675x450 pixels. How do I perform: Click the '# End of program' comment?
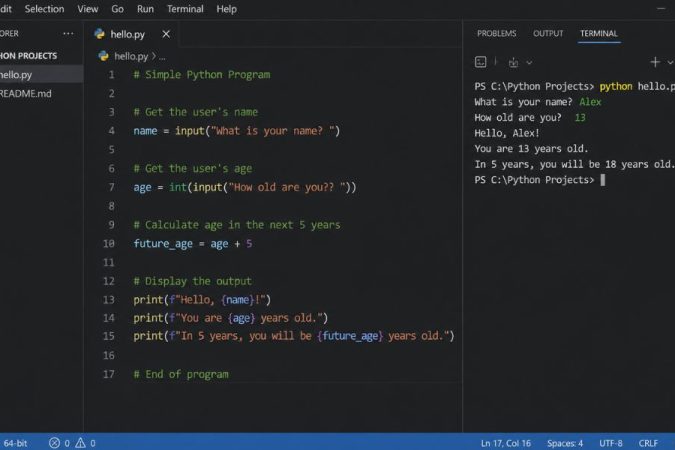[x=181, y=374]
